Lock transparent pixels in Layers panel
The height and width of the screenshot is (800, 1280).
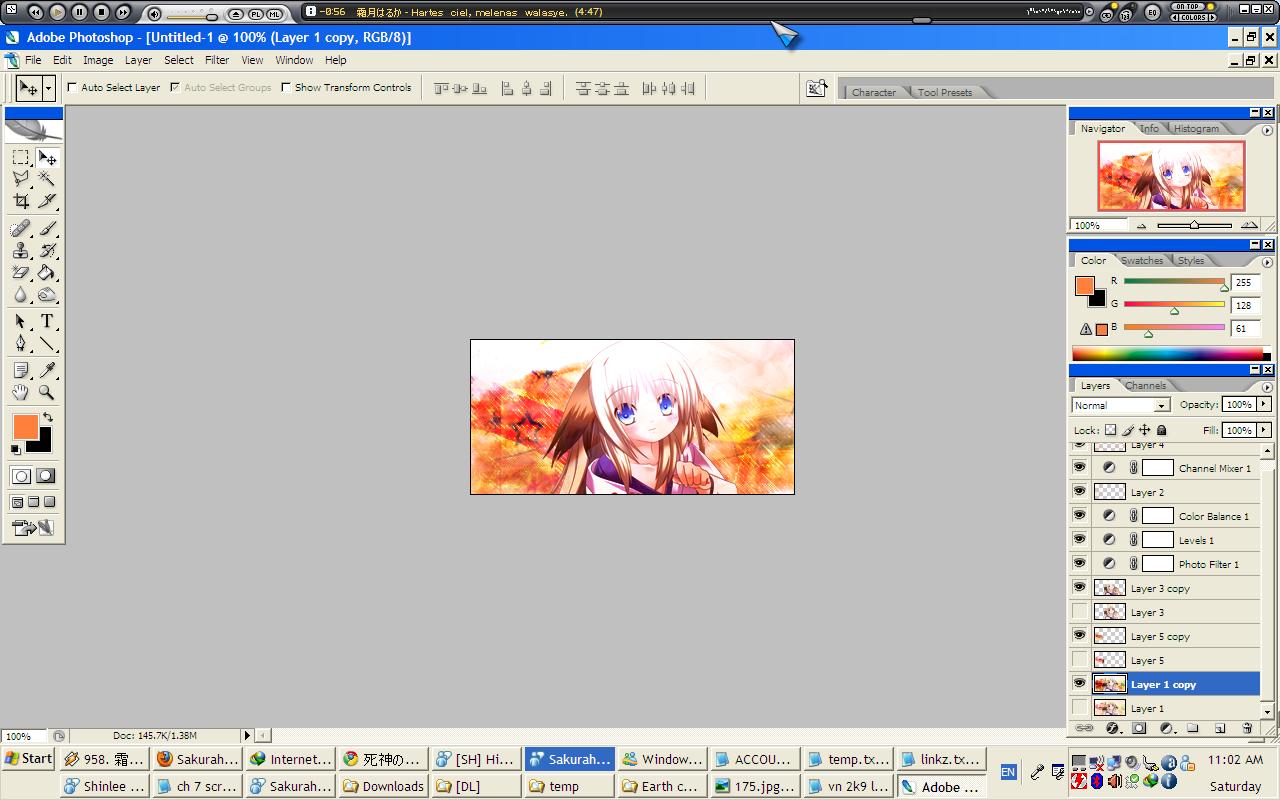pos(1111,430)
